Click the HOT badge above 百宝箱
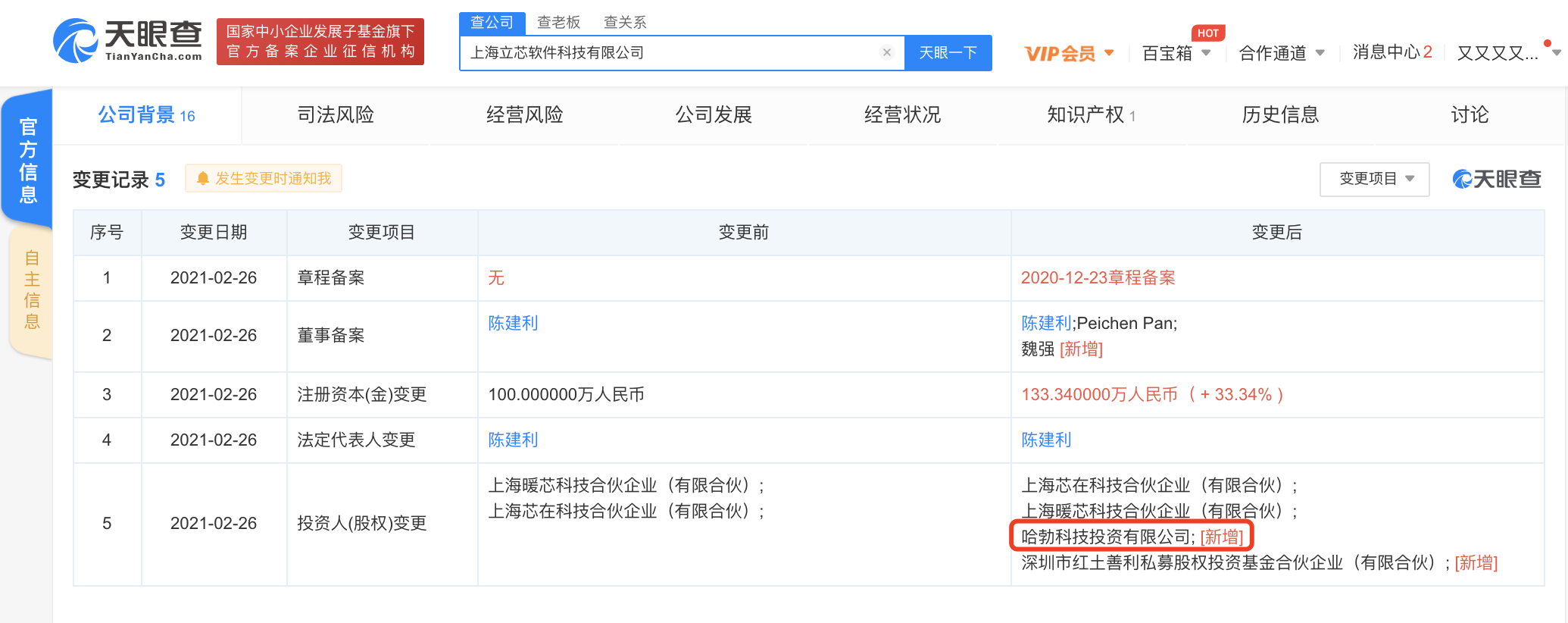This screenshot has height=623, width=1568. [1208, 33]
